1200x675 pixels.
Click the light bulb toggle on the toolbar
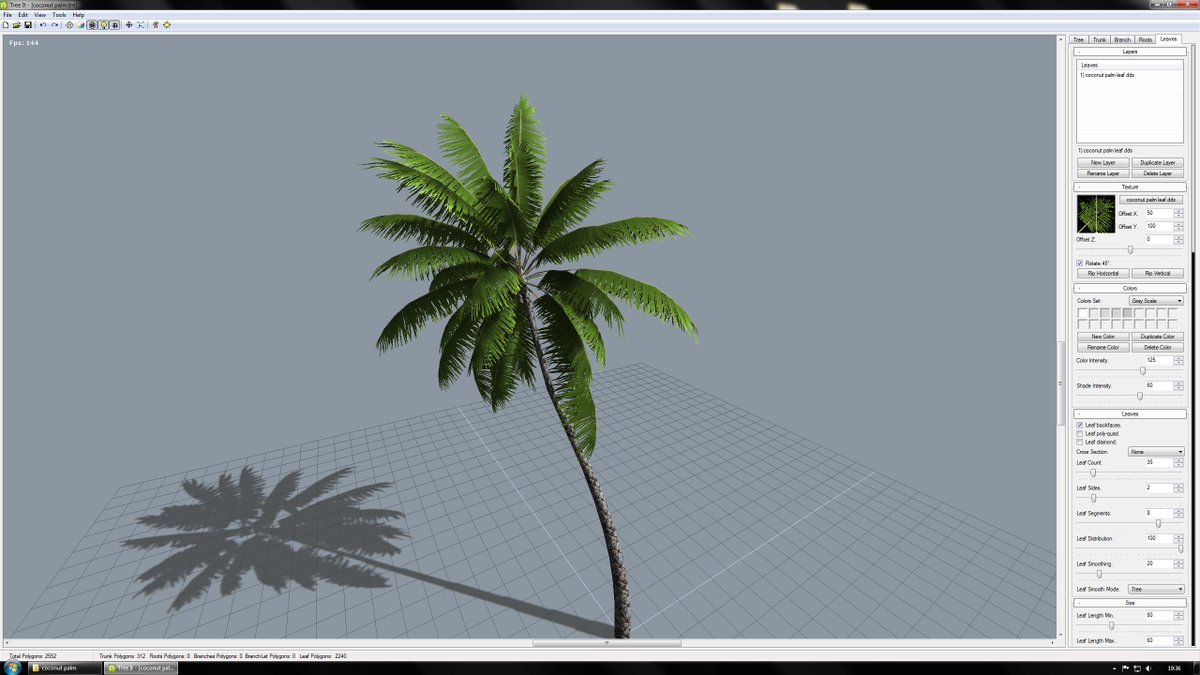(x=104, y=24)
